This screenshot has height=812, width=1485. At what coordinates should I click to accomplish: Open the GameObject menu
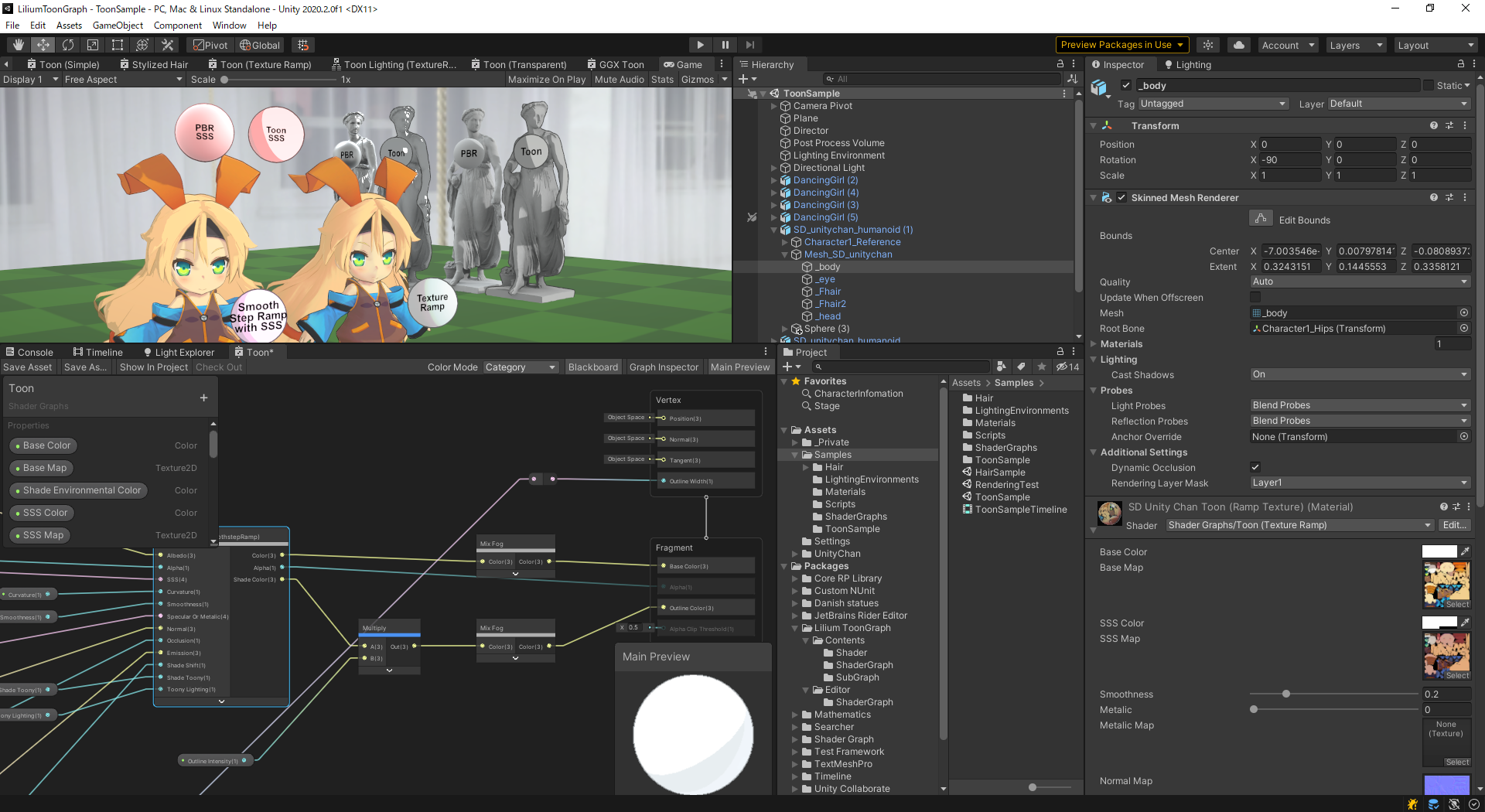[x=118, y=26]
